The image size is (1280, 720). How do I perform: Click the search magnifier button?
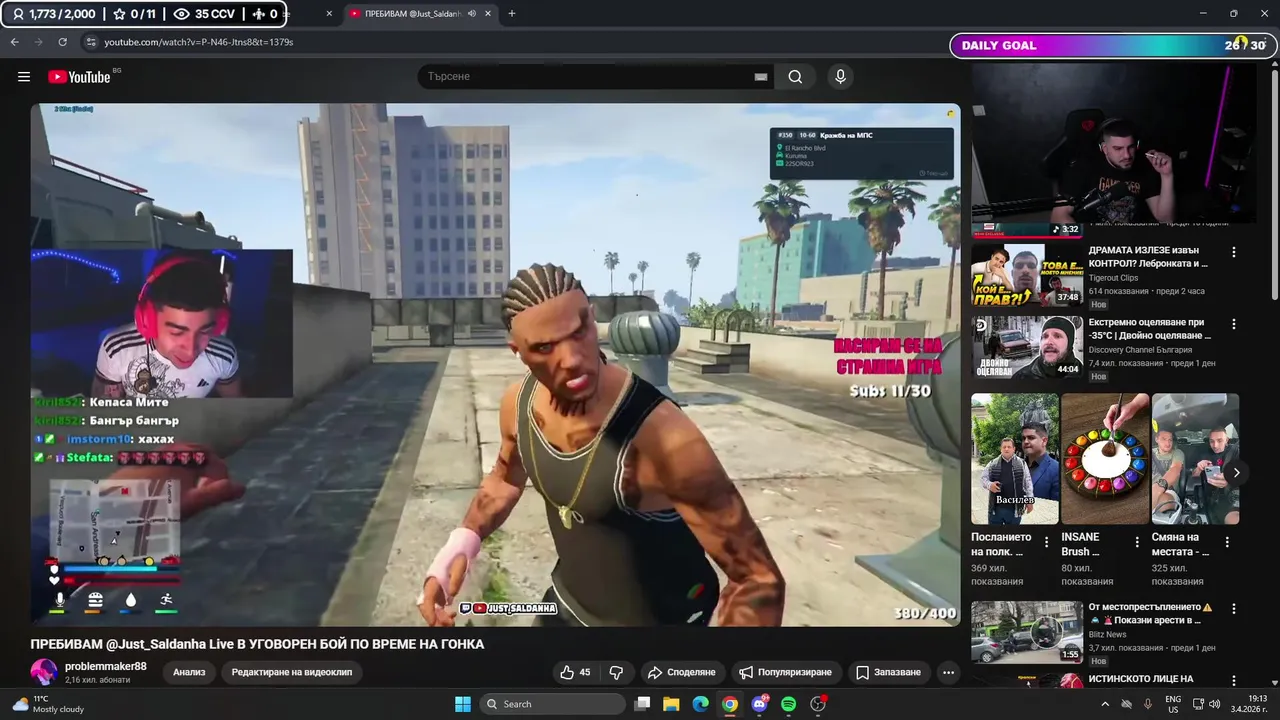coord(795,77)
